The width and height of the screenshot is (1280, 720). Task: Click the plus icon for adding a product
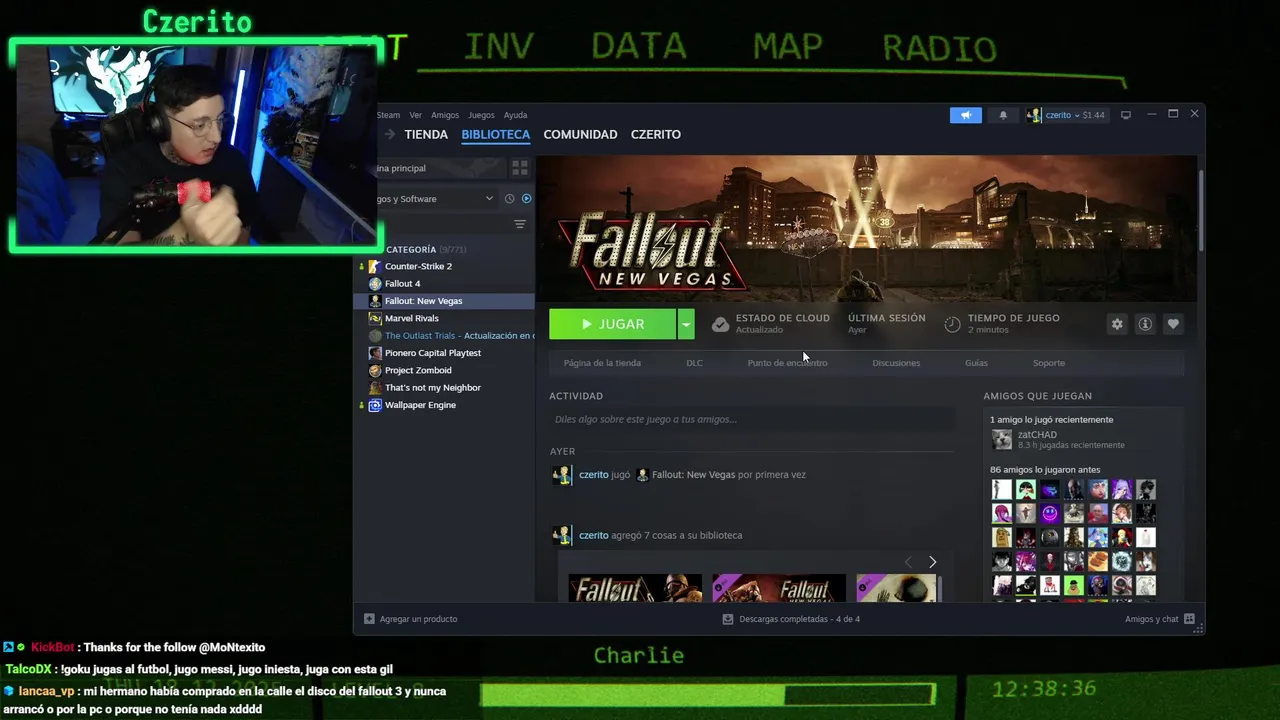[369, 619]
